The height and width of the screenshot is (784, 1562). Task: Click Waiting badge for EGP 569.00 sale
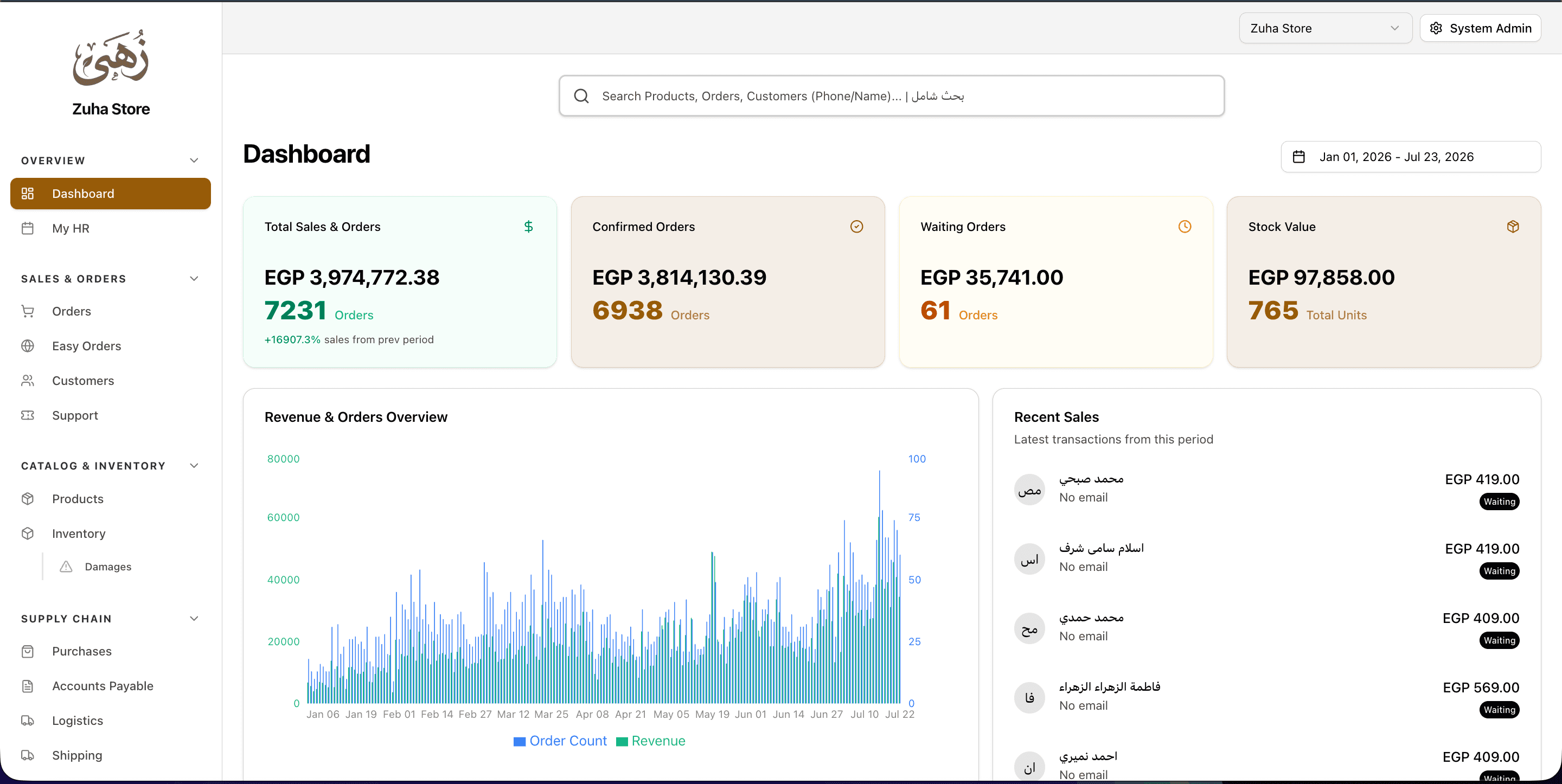click(1499, 709)
